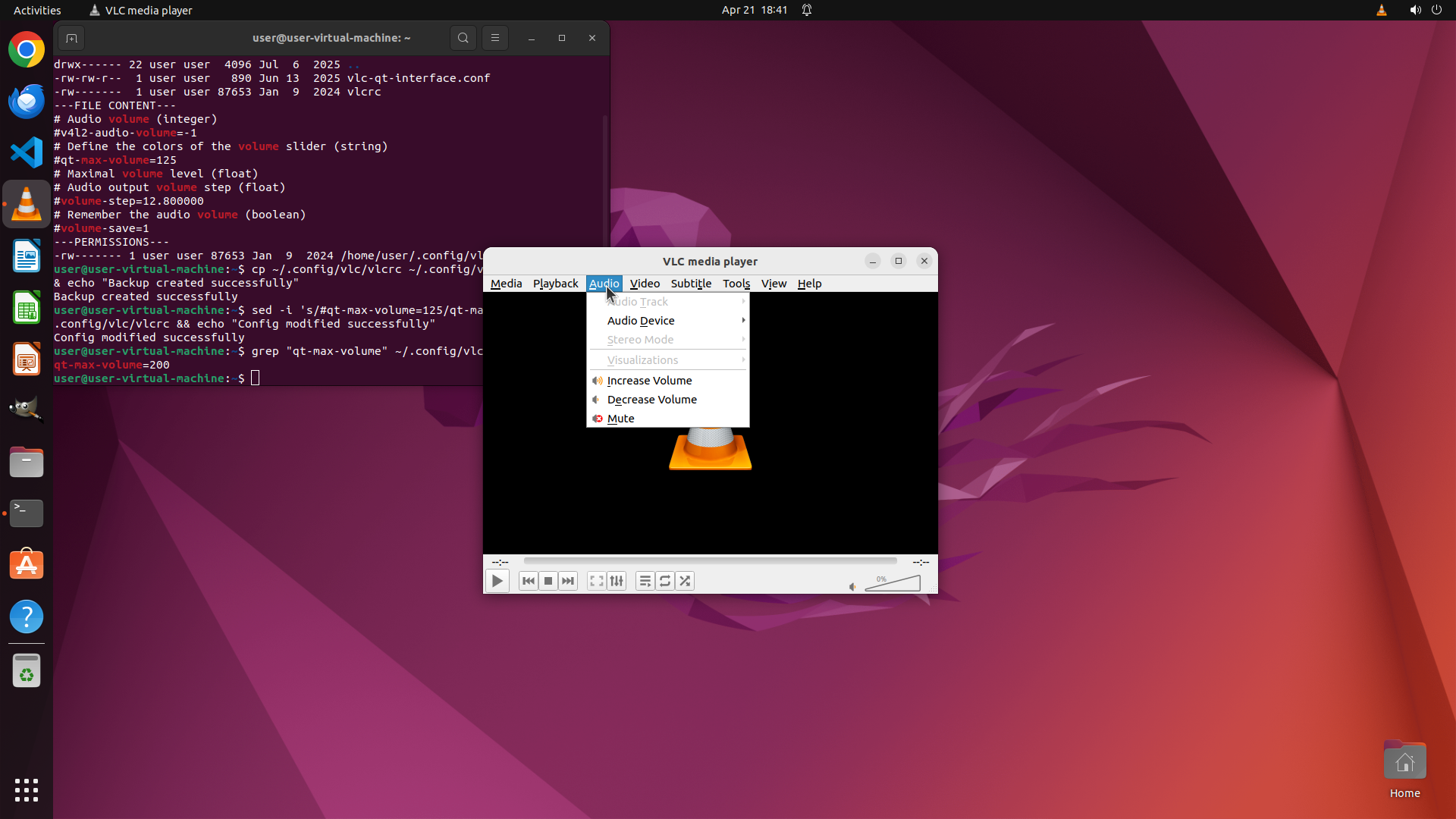Open the terminal hamburger menu

coord(495,38)
